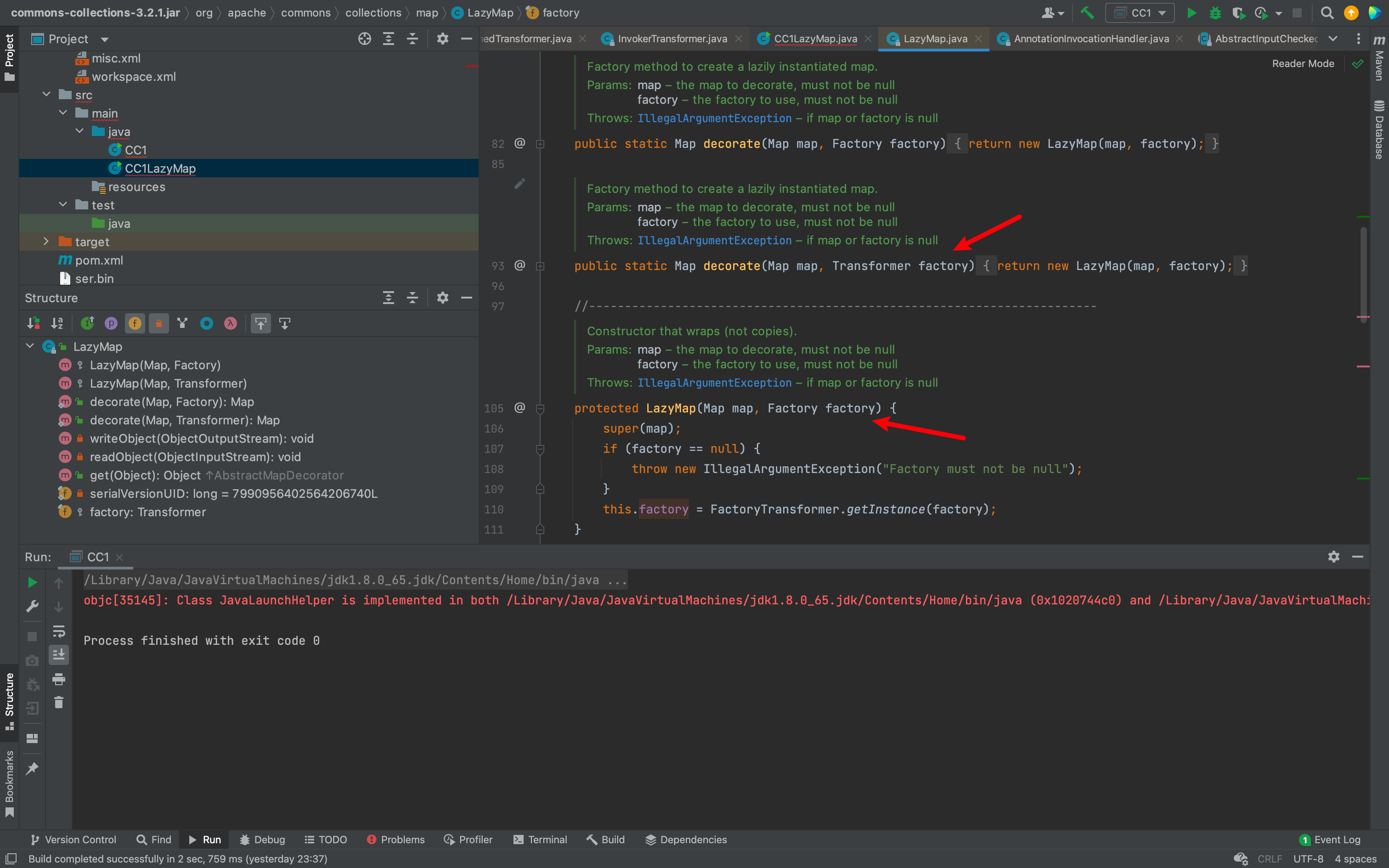
Task: Toggle Show Non-Public members in Structure
Action: pyautogui.click(x=159, y=323)
